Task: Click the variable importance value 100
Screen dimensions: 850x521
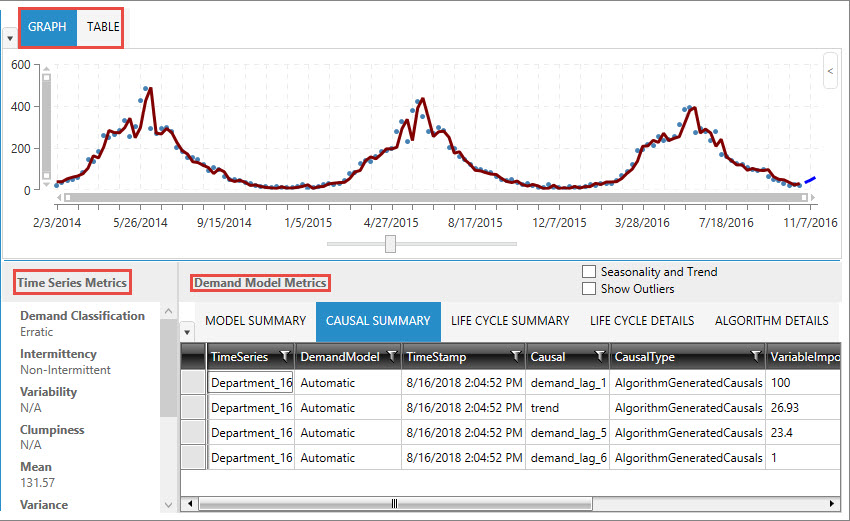Action: point(781,383)
